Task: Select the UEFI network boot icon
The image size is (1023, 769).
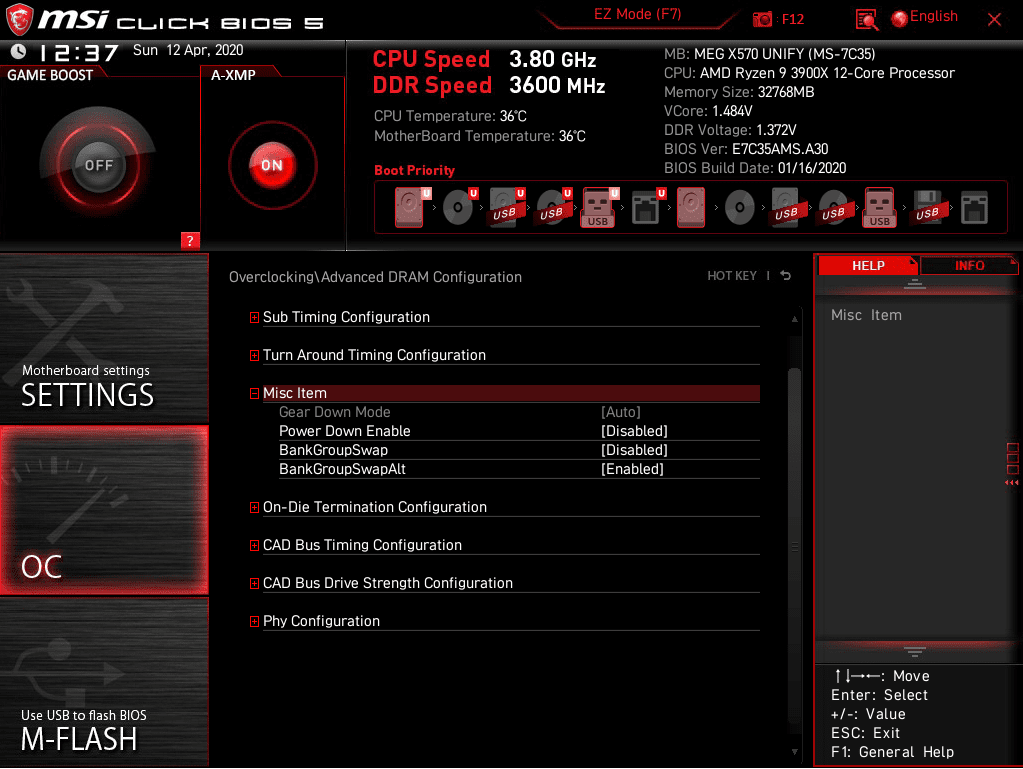Action: point(647,207)
